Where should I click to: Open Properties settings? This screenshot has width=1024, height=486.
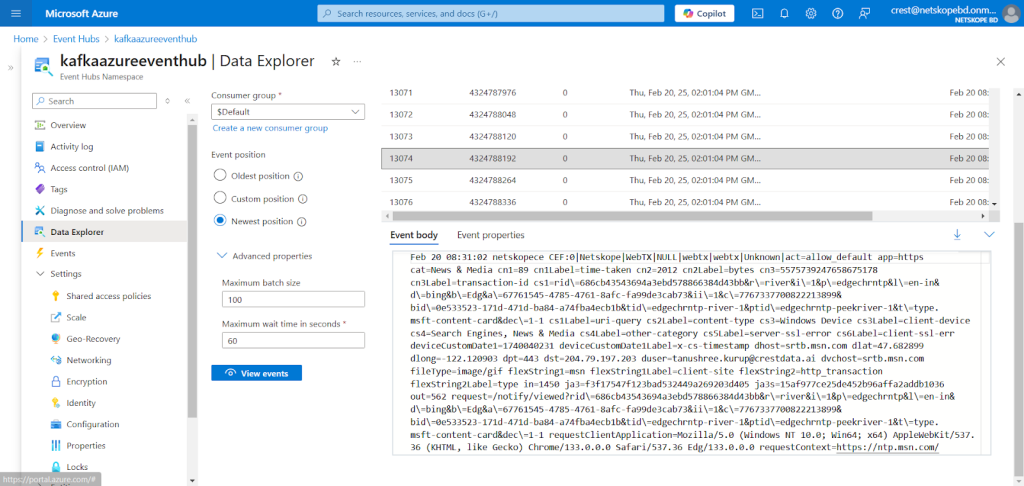coord(86,446)
